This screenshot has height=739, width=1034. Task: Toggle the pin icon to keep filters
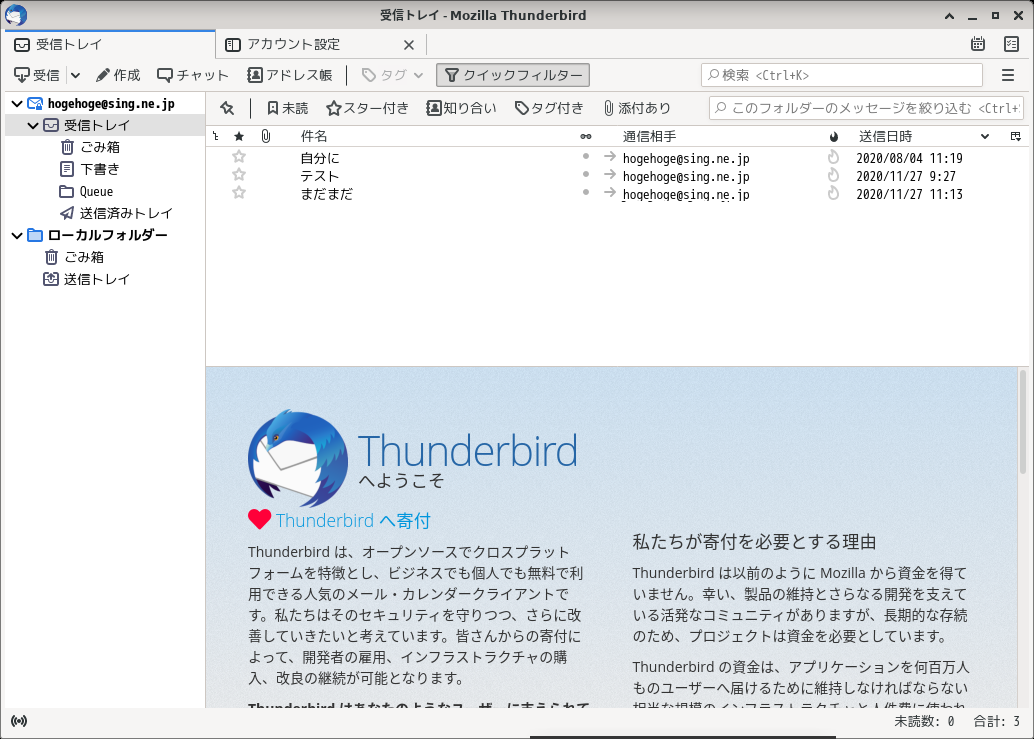(x=227, y=108)
